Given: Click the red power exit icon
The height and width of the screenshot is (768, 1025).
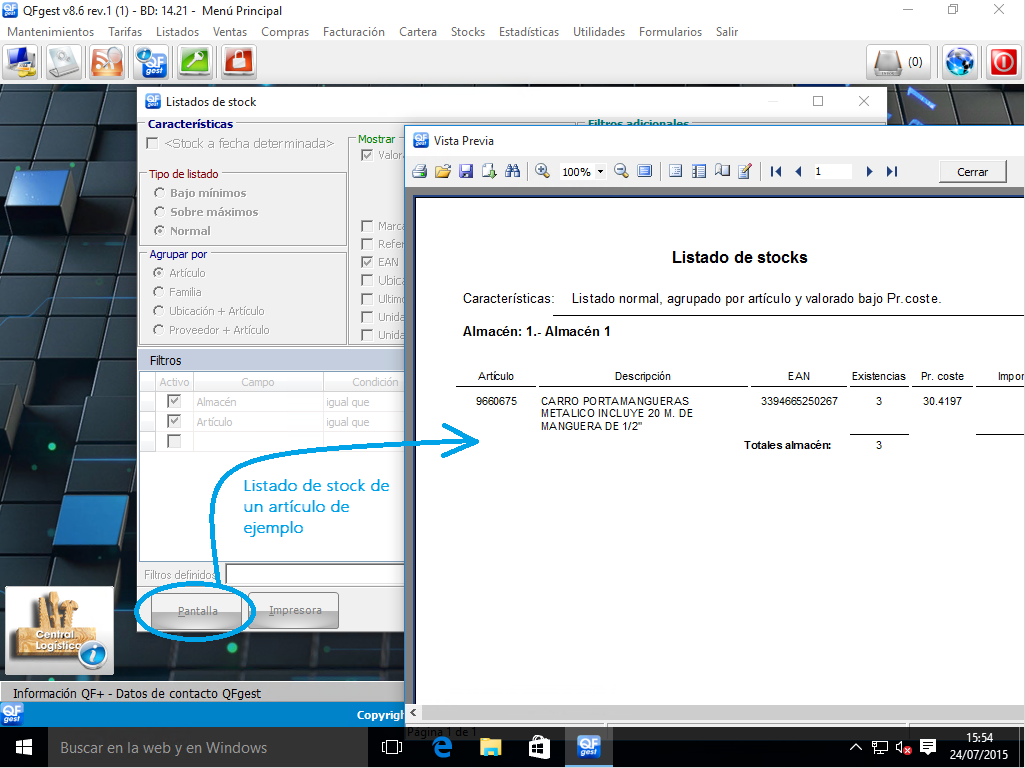Looking at the screenshot, I should pos(1003,63).
